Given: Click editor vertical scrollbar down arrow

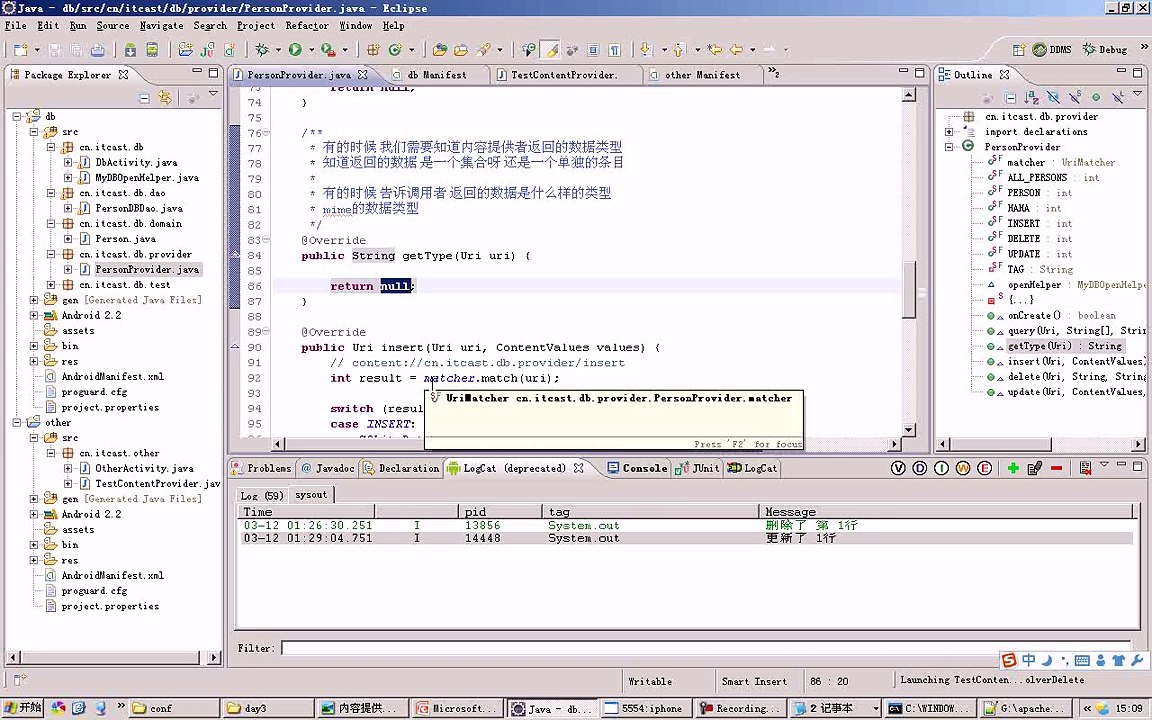Looking at the screenshot, I should point(909,430).
